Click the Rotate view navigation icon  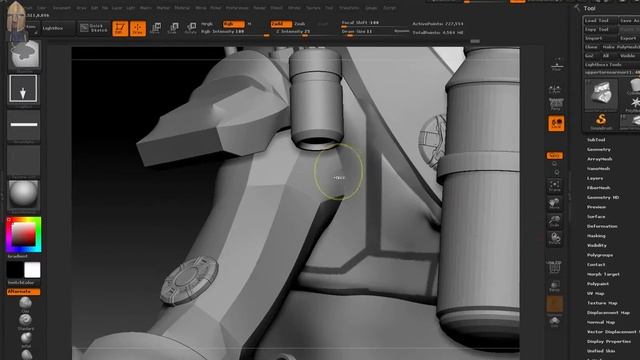555,238
